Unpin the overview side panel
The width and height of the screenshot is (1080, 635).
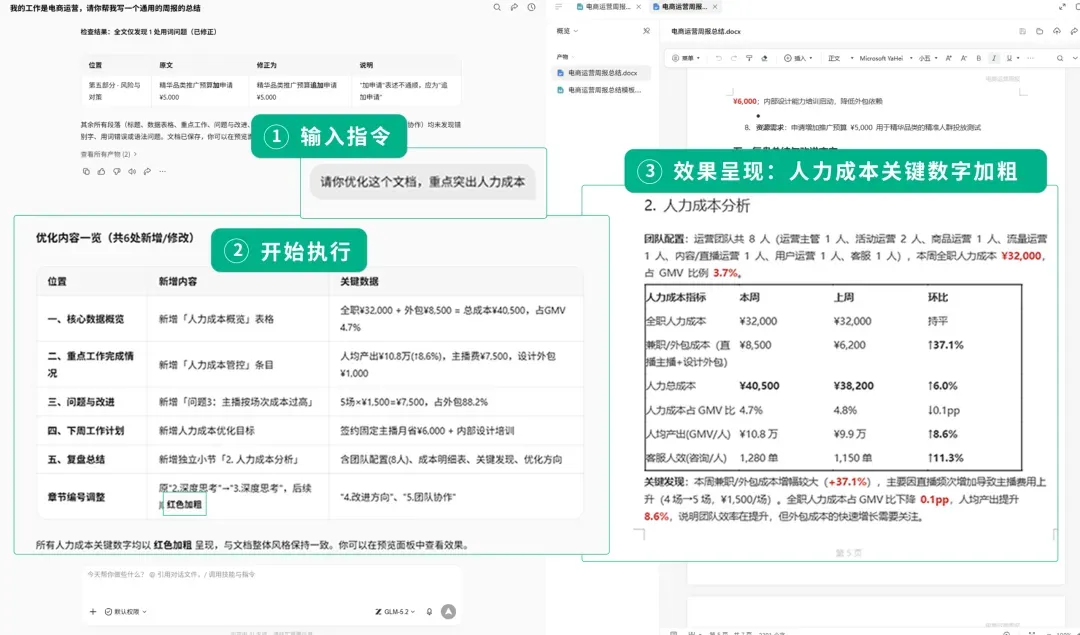646,31
